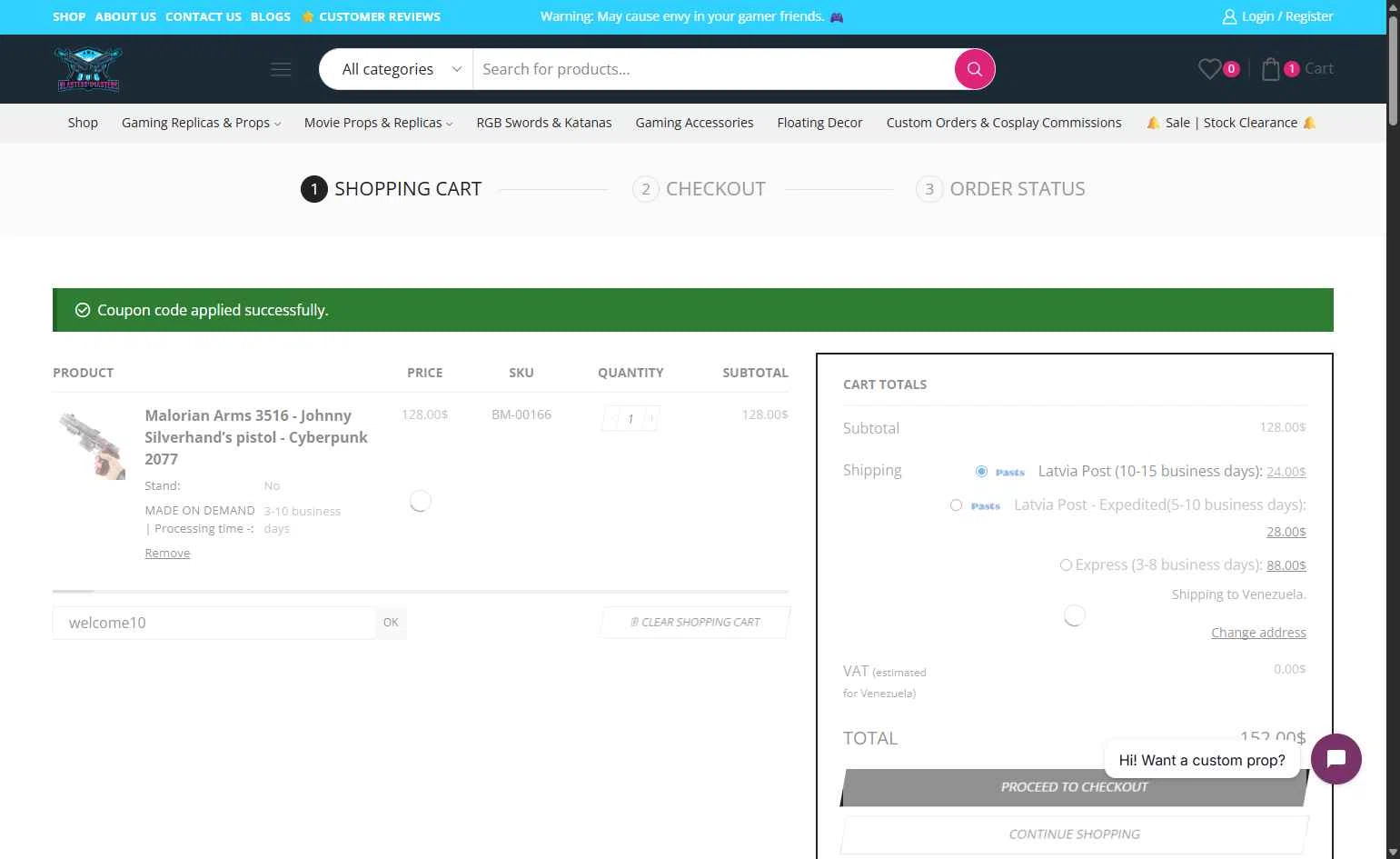Viewport: 1400px width, 859px height.
Task: Open Floating Decor category
Action: 819,123
